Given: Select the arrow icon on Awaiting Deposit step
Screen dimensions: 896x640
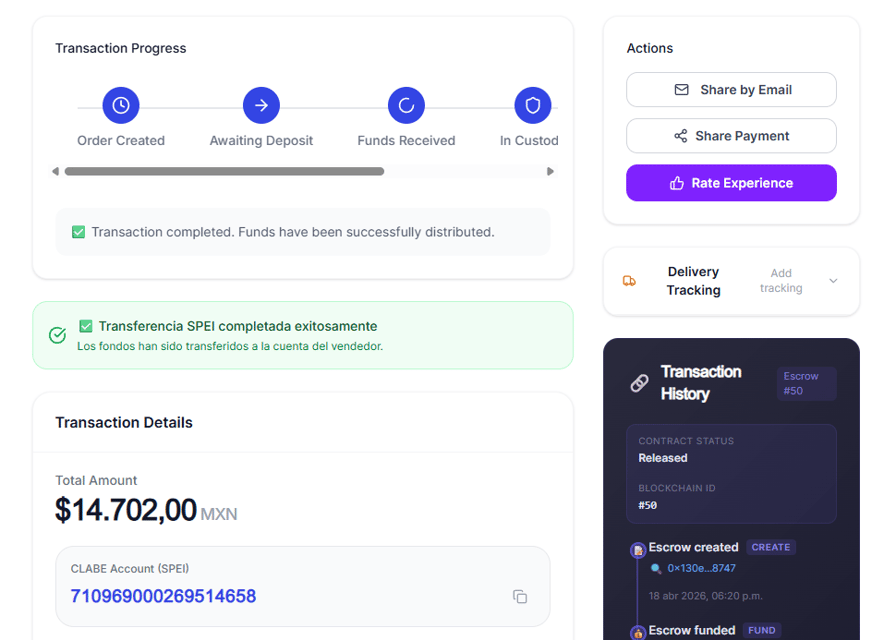Looking at the screenshot, I should tap(261, 105).
